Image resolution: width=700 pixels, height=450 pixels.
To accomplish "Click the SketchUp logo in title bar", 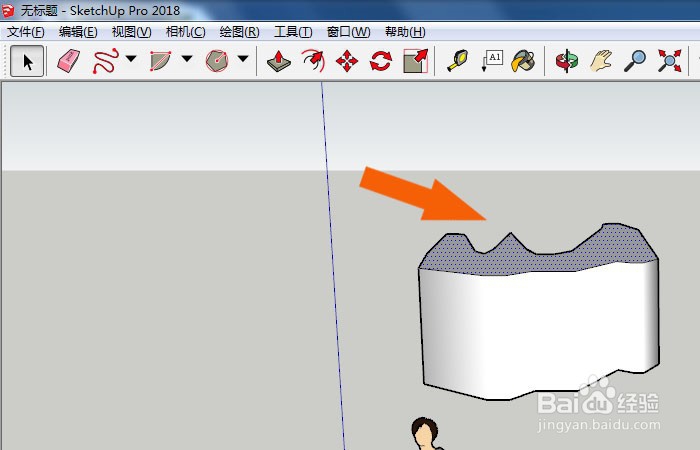I will (8, 10).
